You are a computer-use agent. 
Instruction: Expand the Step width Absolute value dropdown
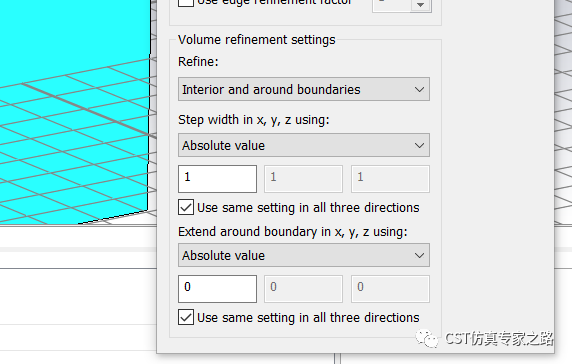pos(304,145)
